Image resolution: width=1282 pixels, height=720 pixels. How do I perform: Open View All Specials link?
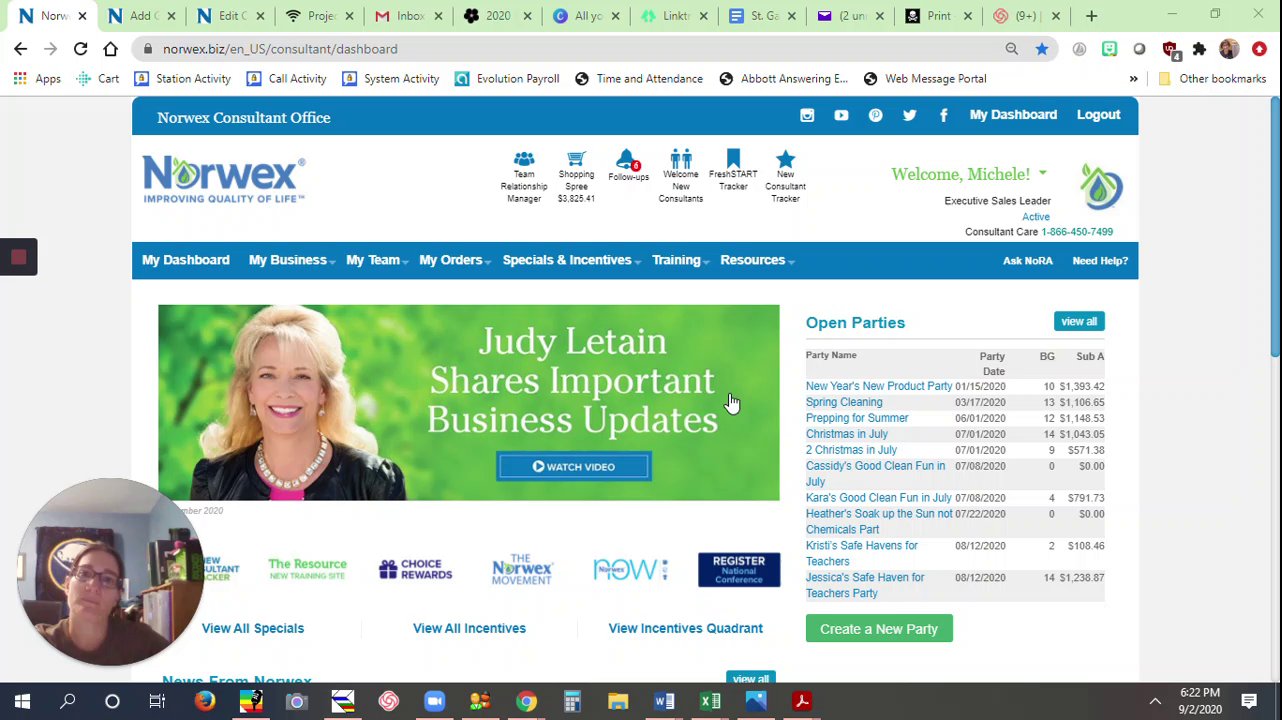coord(253,628)
